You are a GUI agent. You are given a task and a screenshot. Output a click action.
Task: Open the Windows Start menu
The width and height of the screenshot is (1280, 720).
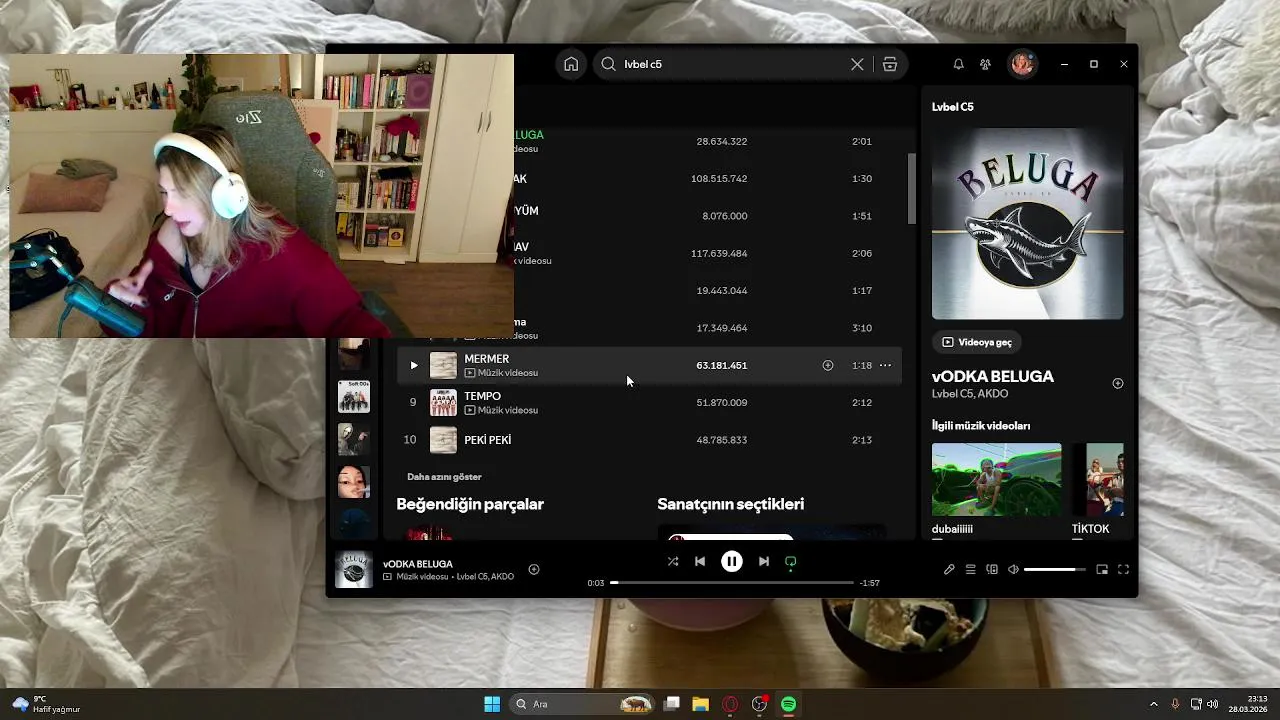492,704
